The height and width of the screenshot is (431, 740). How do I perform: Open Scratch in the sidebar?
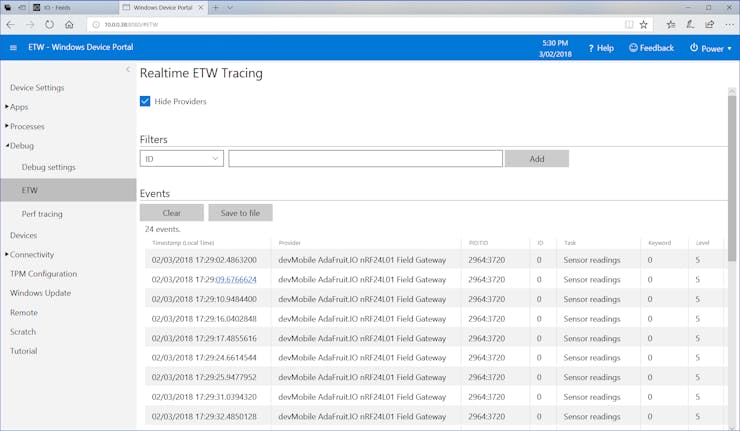23,332
